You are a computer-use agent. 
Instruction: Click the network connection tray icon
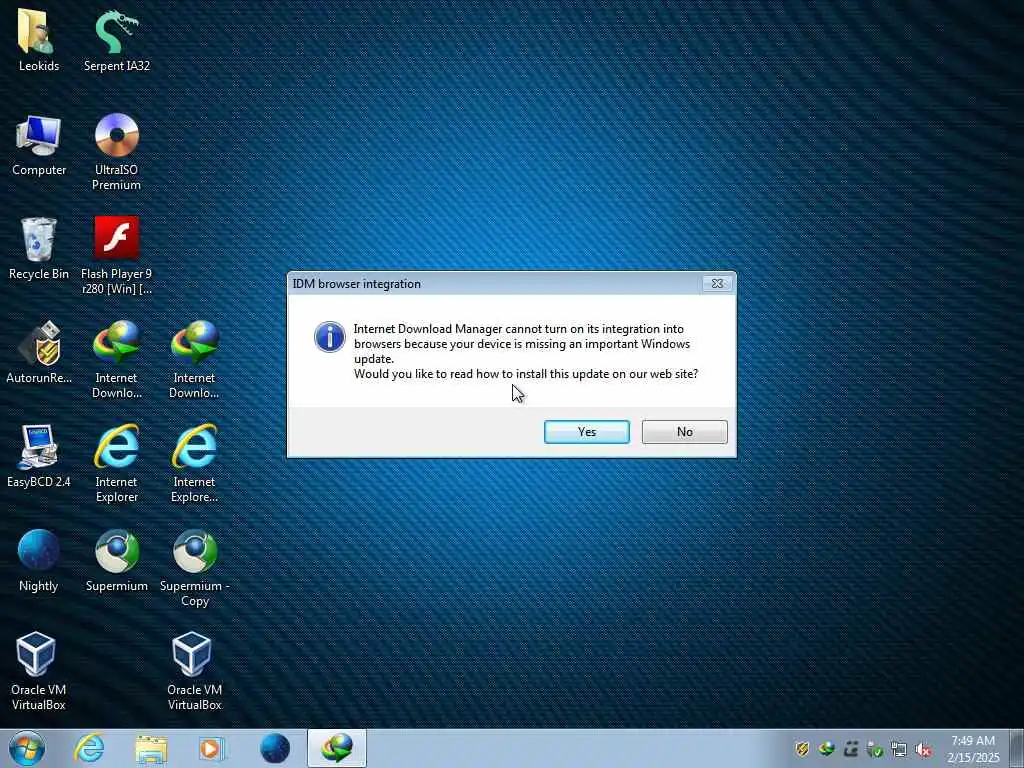[x=899, y=749]
